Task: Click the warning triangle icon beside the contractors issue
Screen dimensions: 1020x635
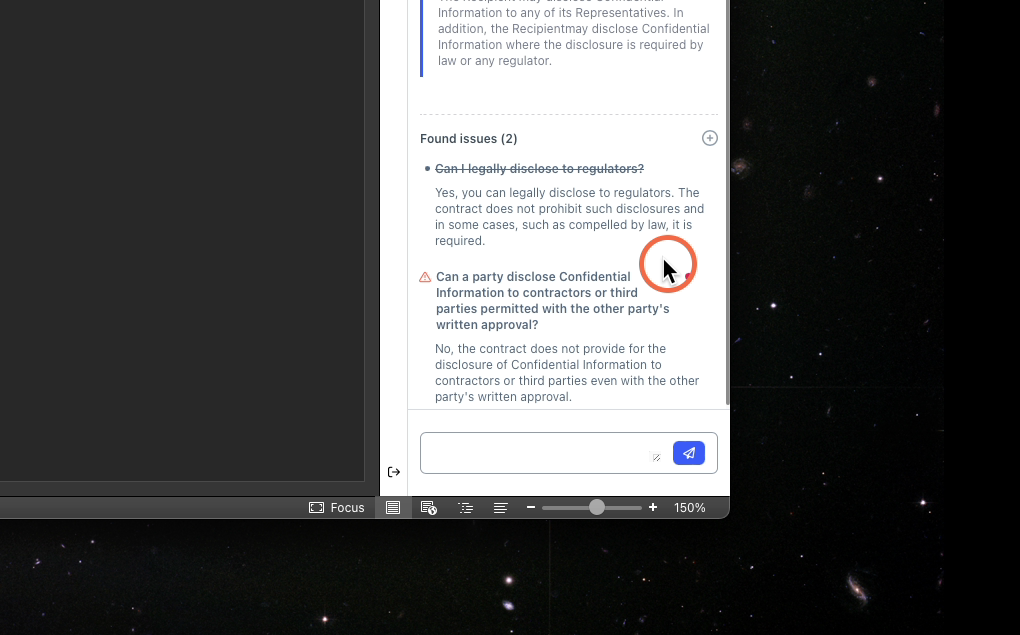Action: point(425,277)
